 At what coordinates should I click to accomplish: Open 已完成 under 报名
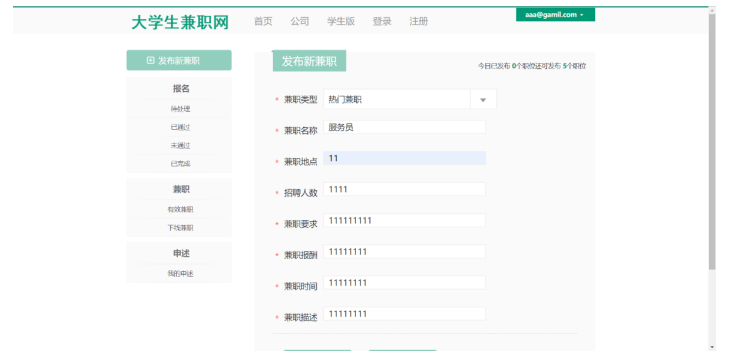coord(180,164)
